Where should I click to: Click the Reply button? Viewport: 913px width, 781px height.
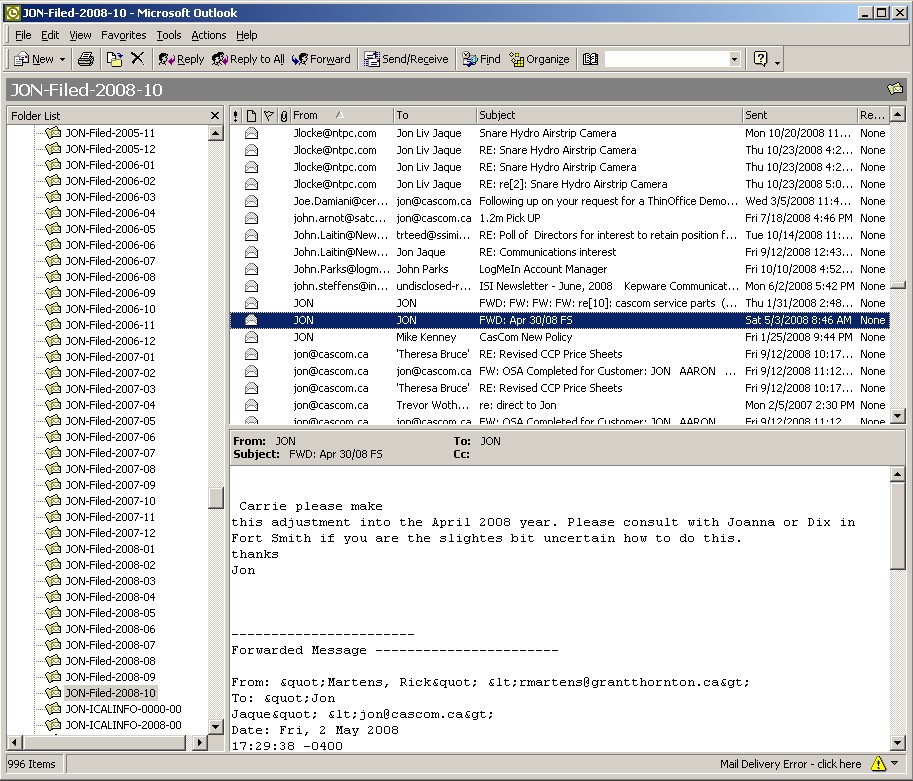point(181,59)
